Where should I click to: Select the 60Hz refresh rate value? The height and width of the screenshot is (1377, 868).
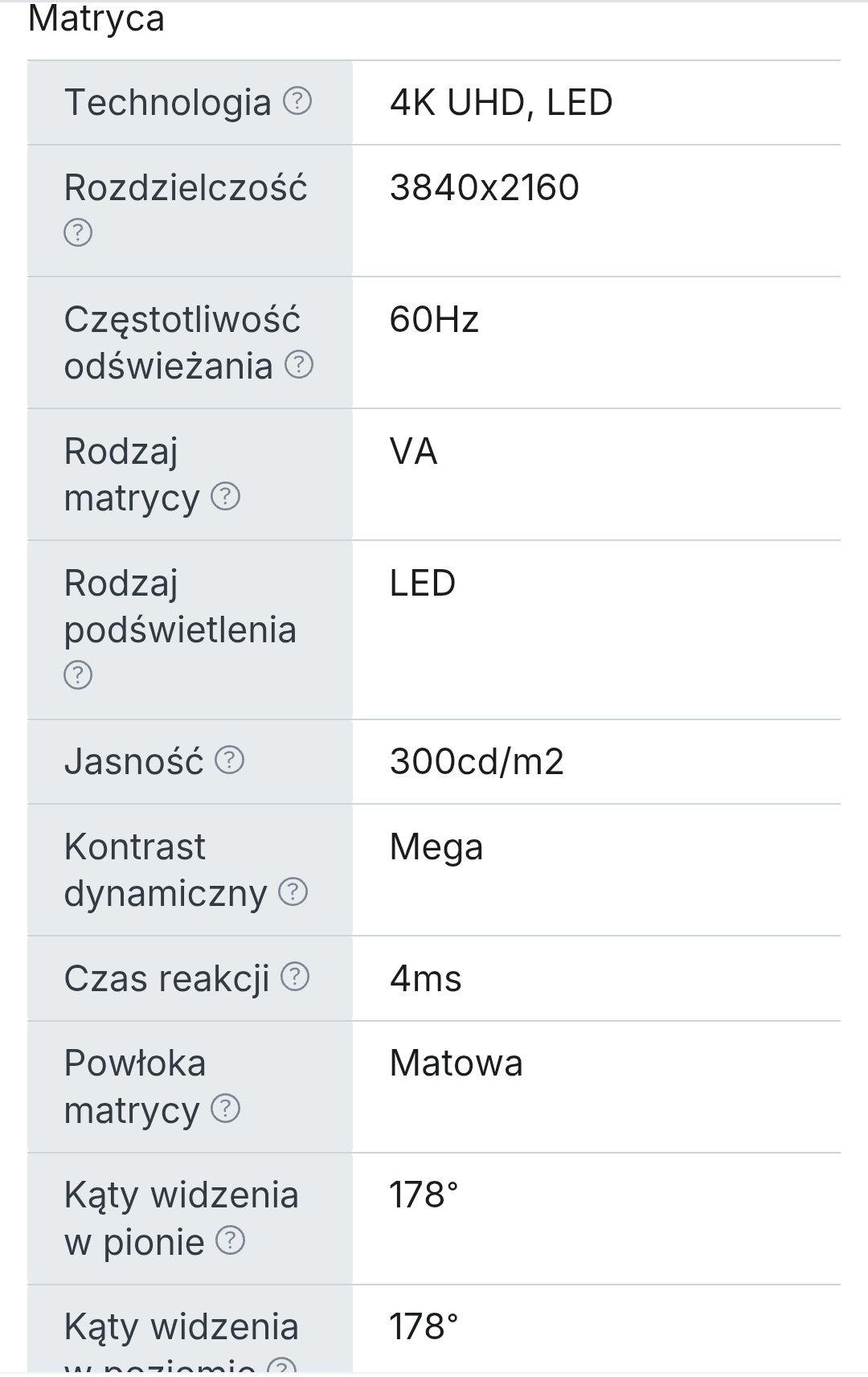(x=434, y=320)
